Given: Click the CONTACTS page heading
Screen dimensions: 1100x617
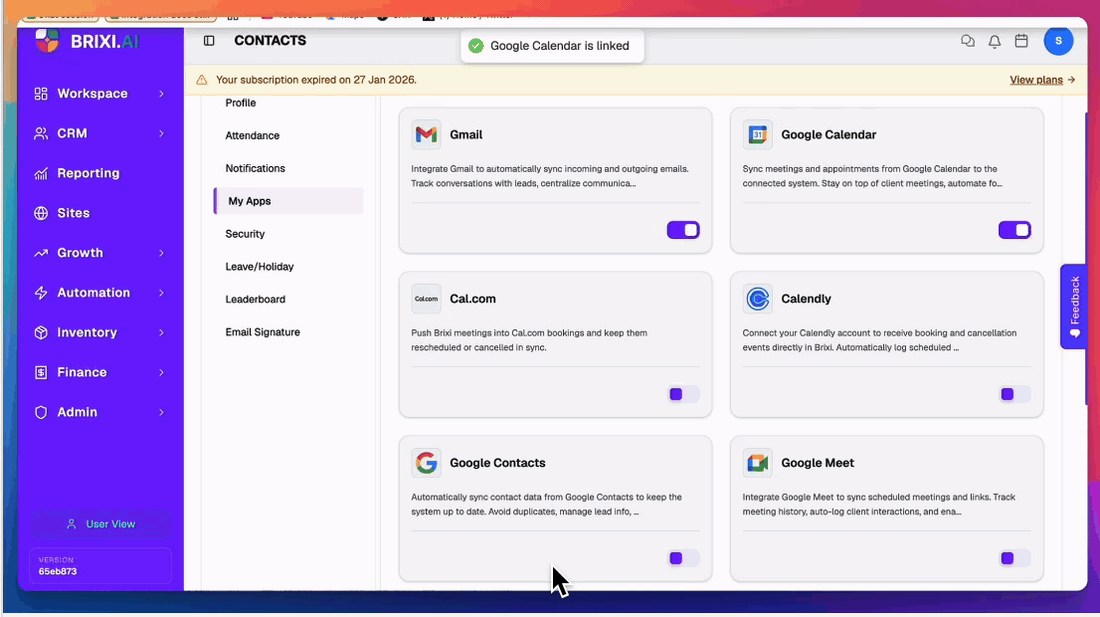Looking at the screenshot, I should [x=270, y=41].
